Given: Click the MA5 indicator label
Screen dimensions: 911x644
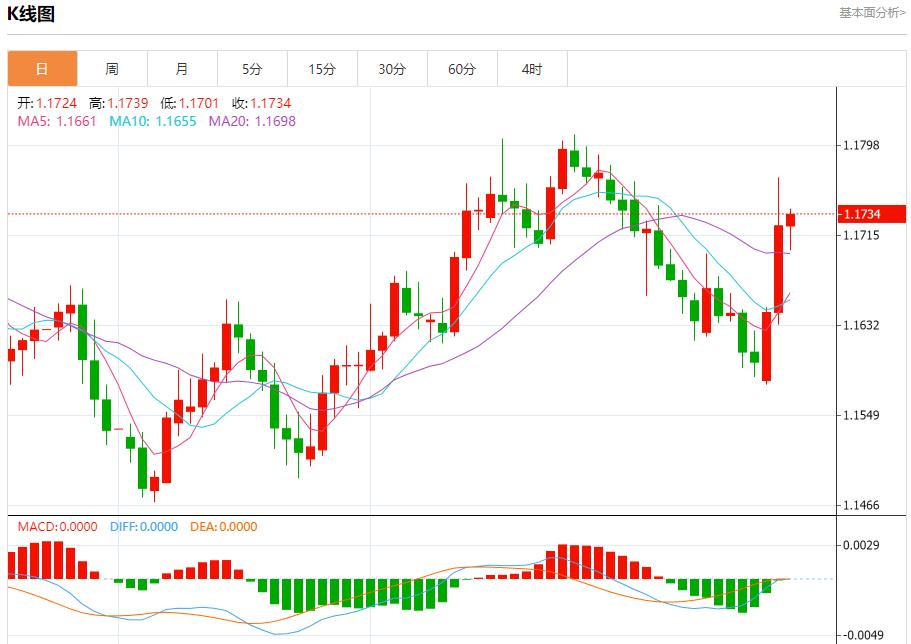Looking at the screenshot, I should [x=57, y=121].
